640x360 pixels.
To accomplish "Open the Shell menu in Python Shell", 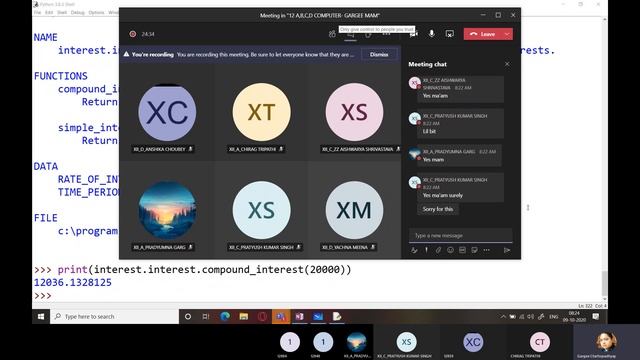I will [x=62, y=13].
